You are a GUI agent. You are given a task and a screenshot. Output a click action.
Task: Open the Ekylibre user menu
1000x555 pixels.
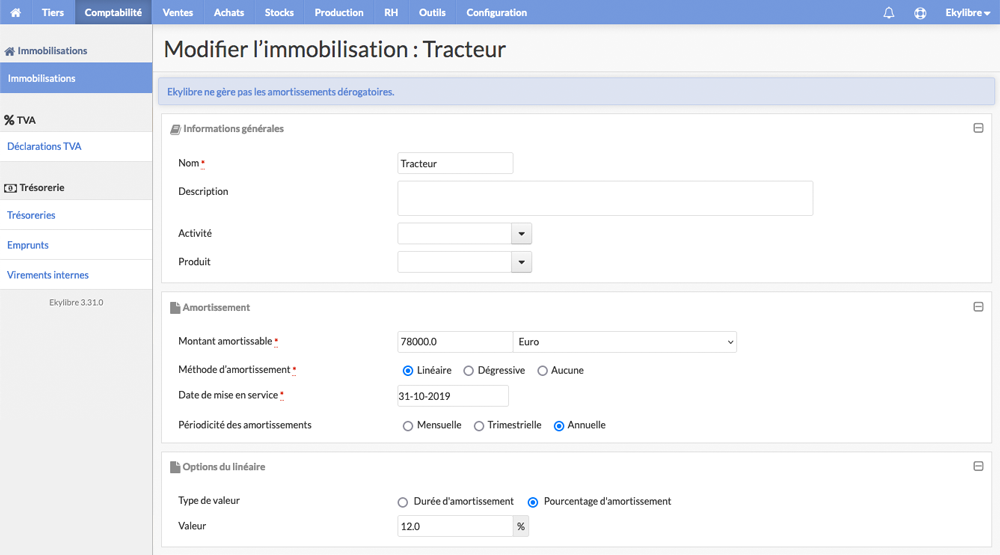[x=967, y=13]
